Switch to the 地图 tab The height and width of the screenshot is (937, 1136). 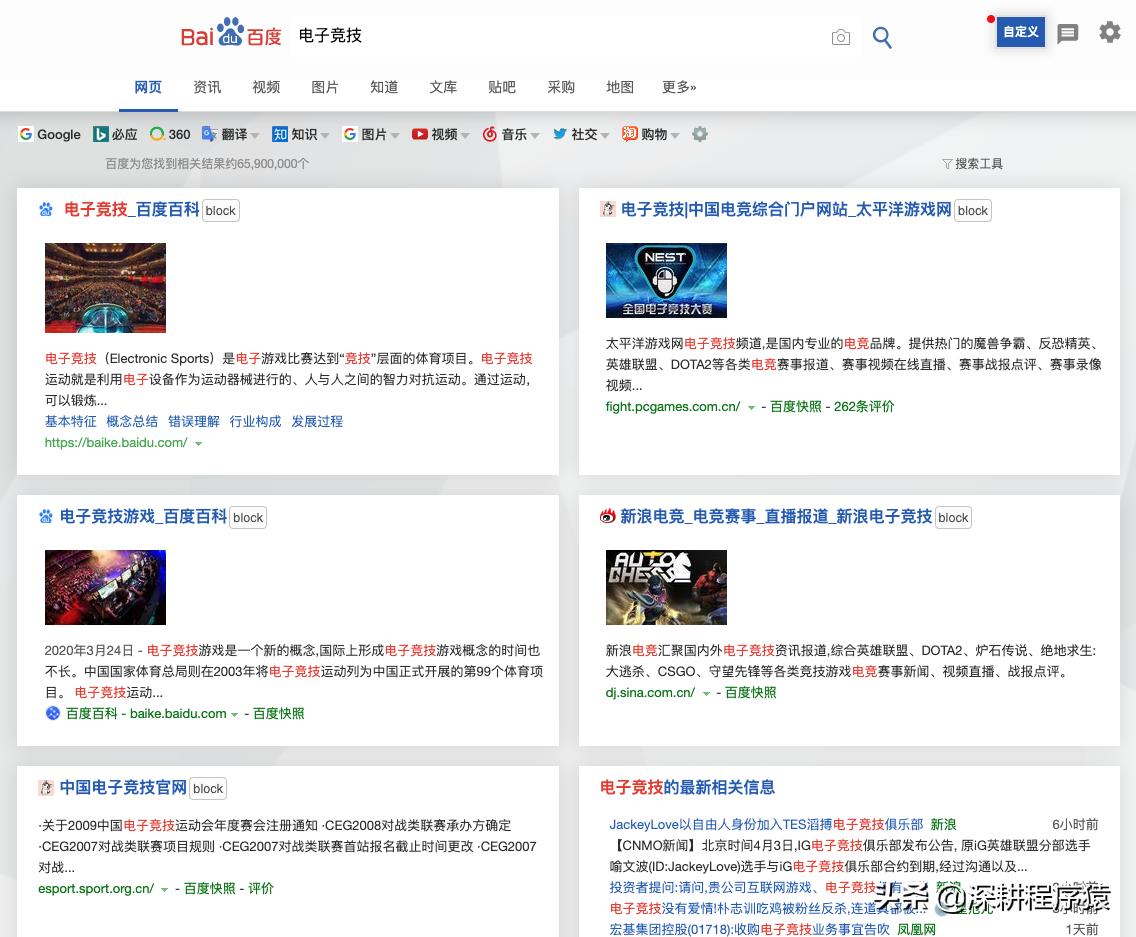point(619,87)
